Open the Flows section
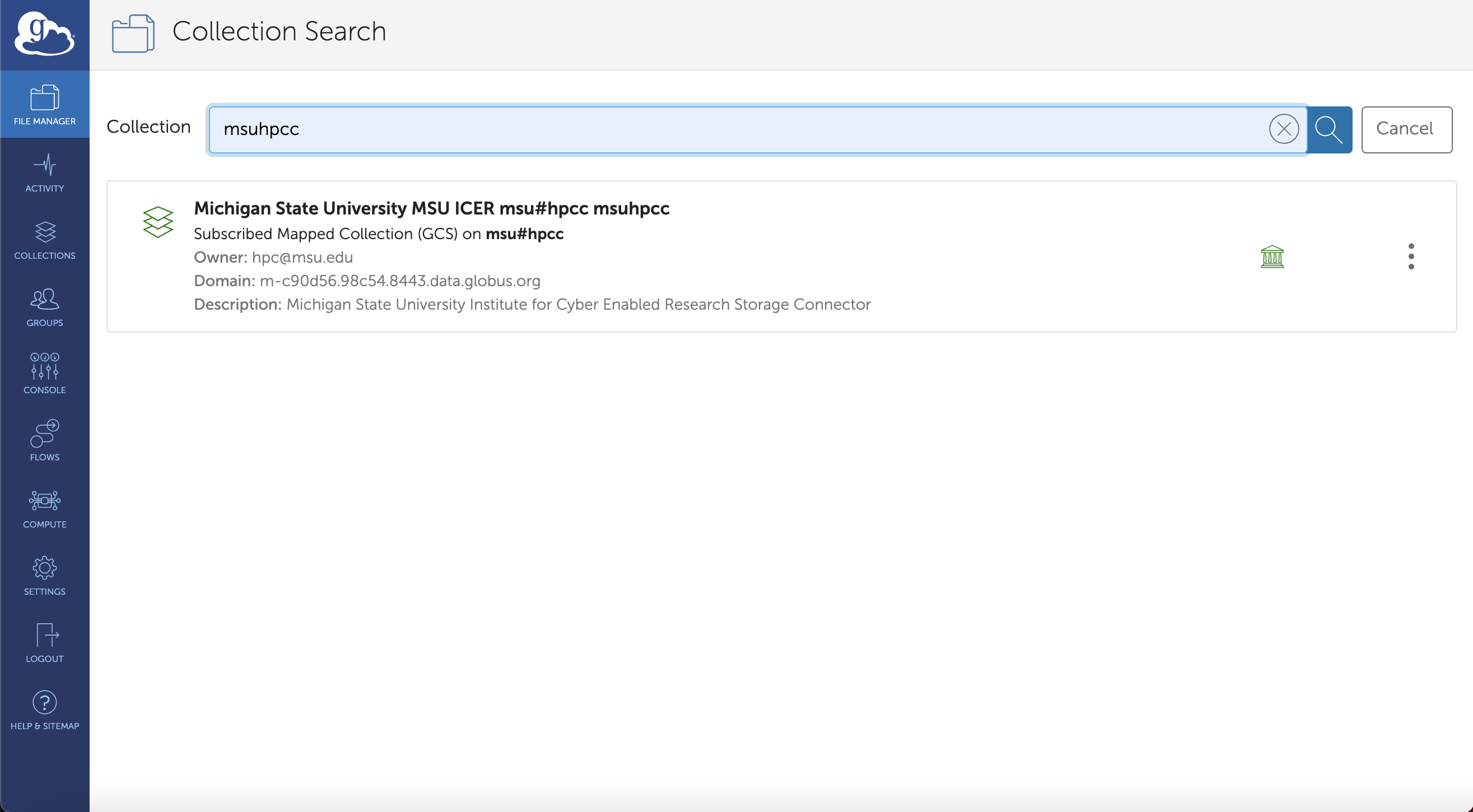1473x812 pixels. point(45,441)
